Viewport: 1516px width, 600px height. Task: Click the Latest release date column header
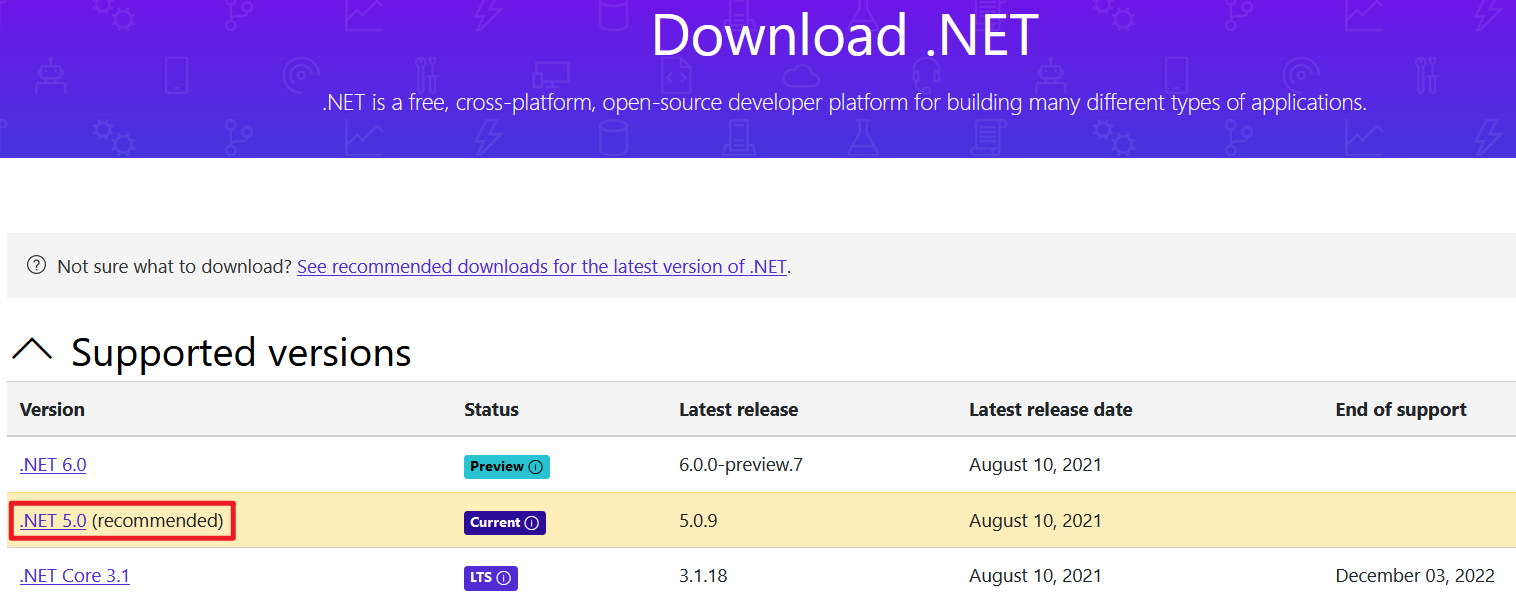pyautogui.click(x=1050, y=410)
